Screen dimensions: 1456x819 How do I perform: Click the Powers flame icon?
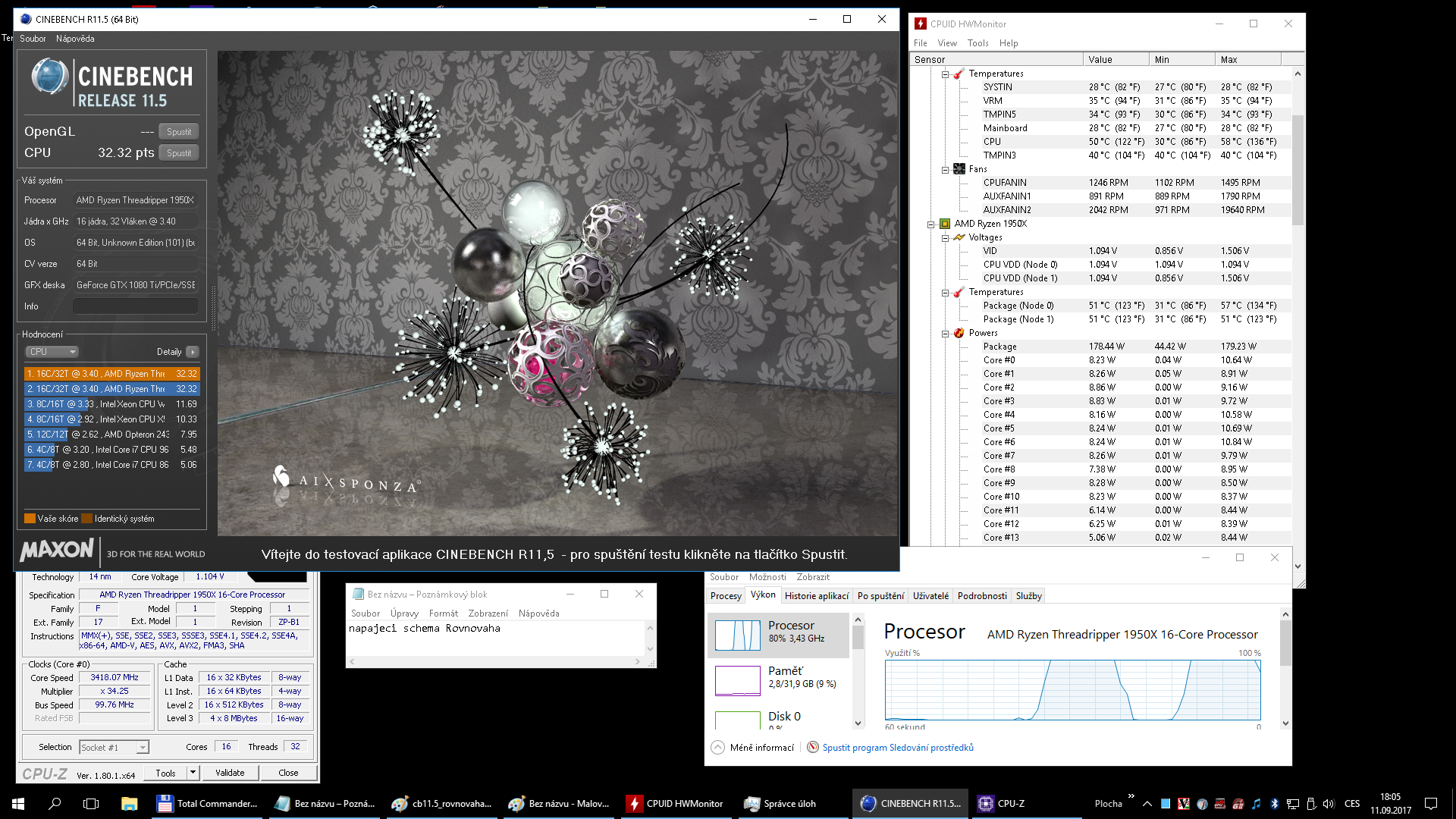tap(959, 333)
